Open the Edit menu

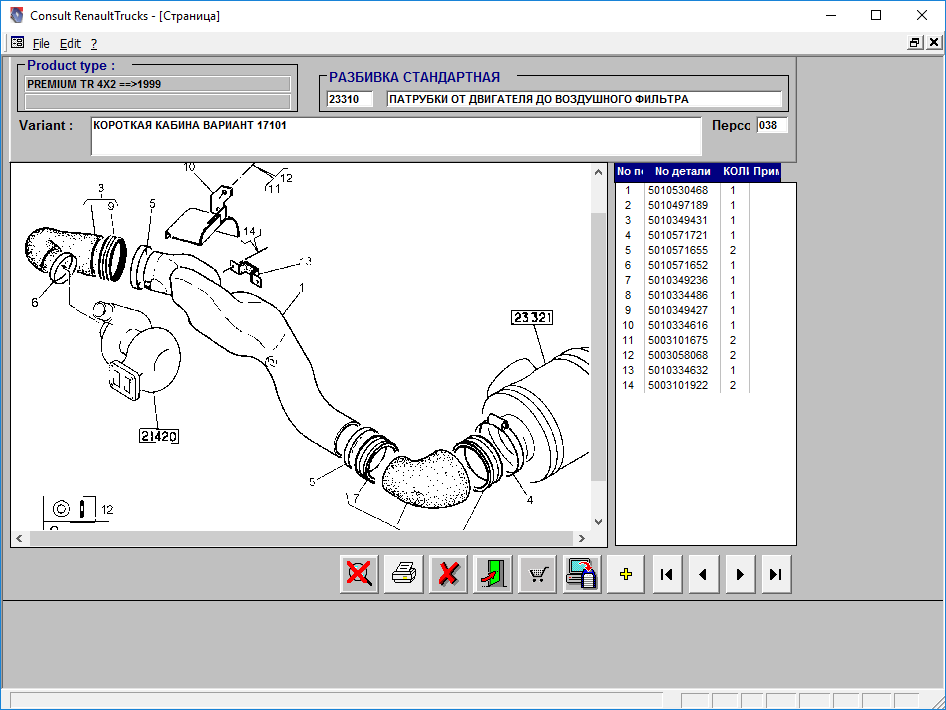pyautogui.click(x=70, y=44)
